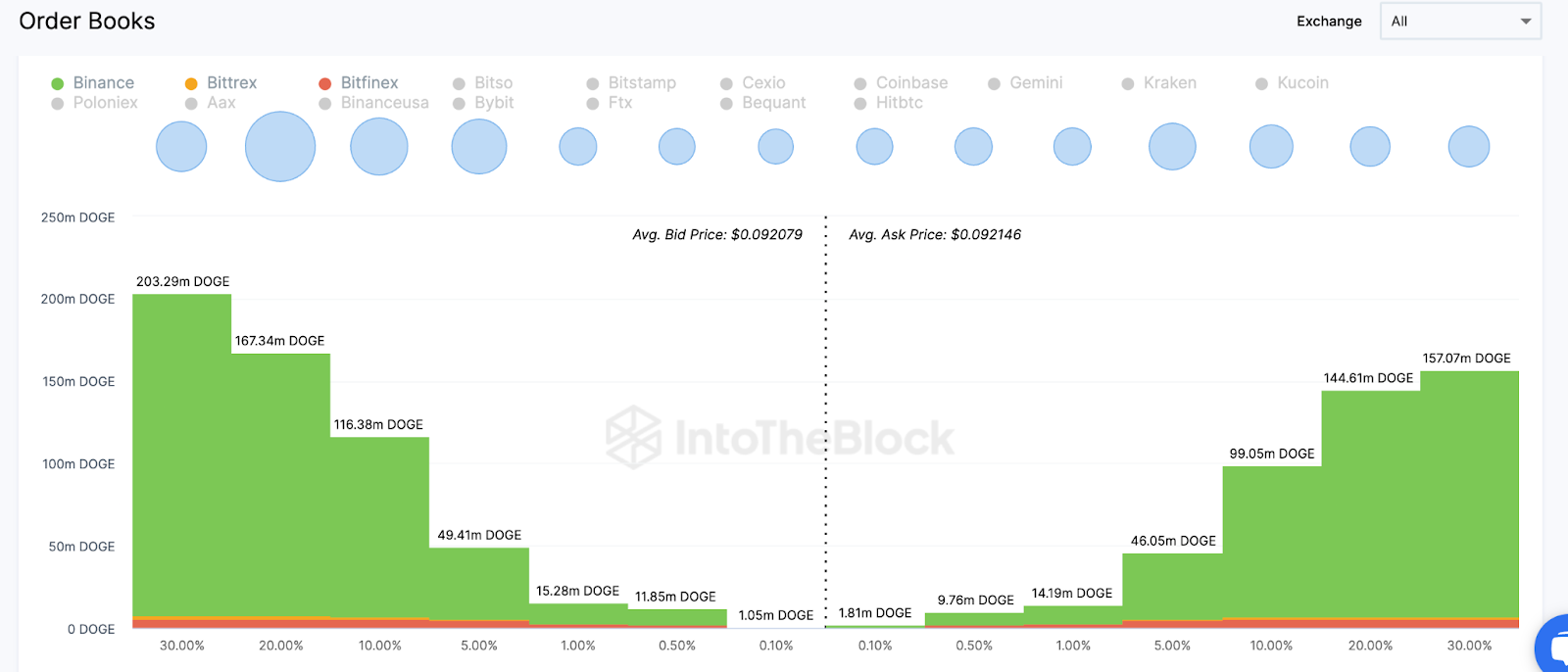Screen dimensions: 1568x672
Task: Toggle the Bitfinex legend series
Action: (359, 83)
